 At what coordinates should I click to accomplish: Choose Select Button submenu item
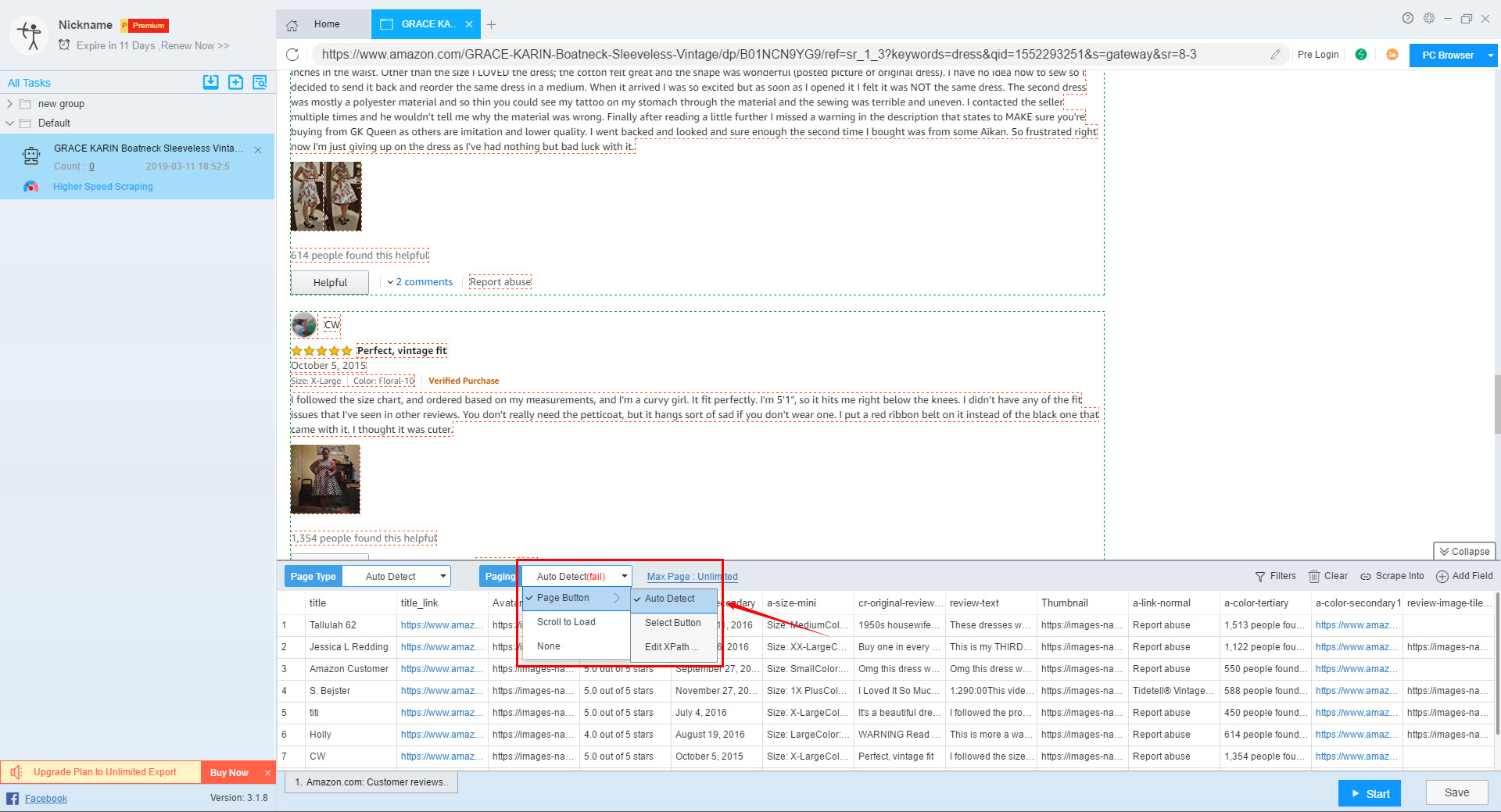pyautogui.click(x=674, y=623)
